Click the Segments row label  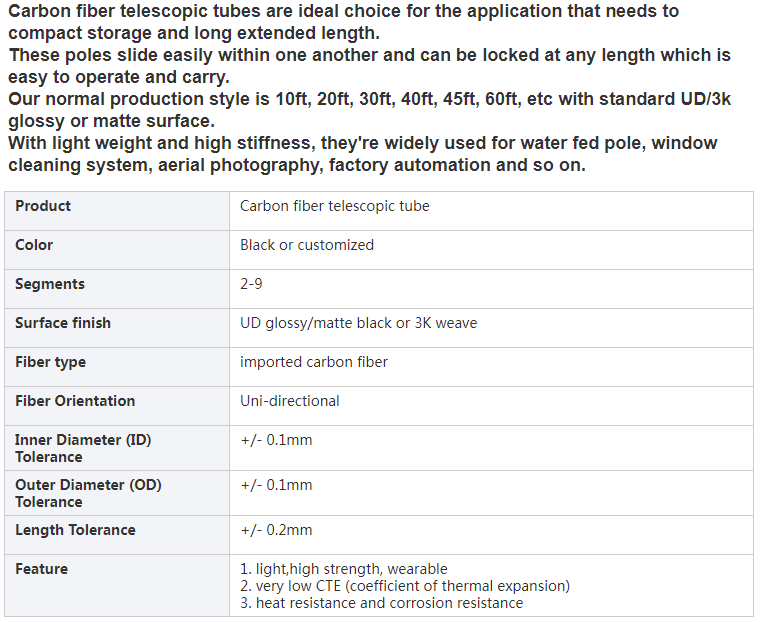(x=50, y=283)
